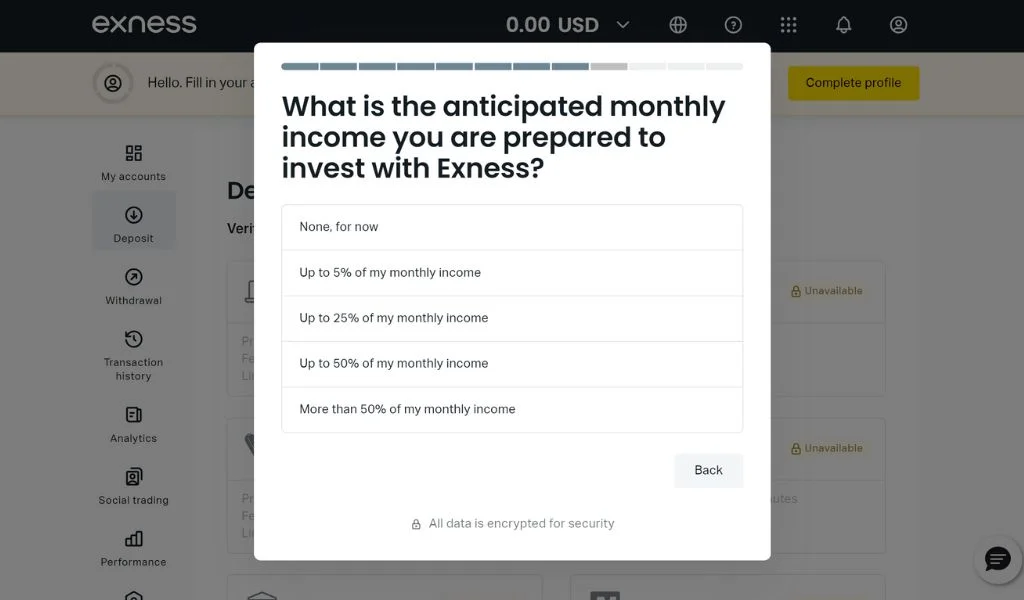Viewport: 1024px width, 600px height.
Task: Select 'More than 50% of my monthly income'
Action: 512,409
